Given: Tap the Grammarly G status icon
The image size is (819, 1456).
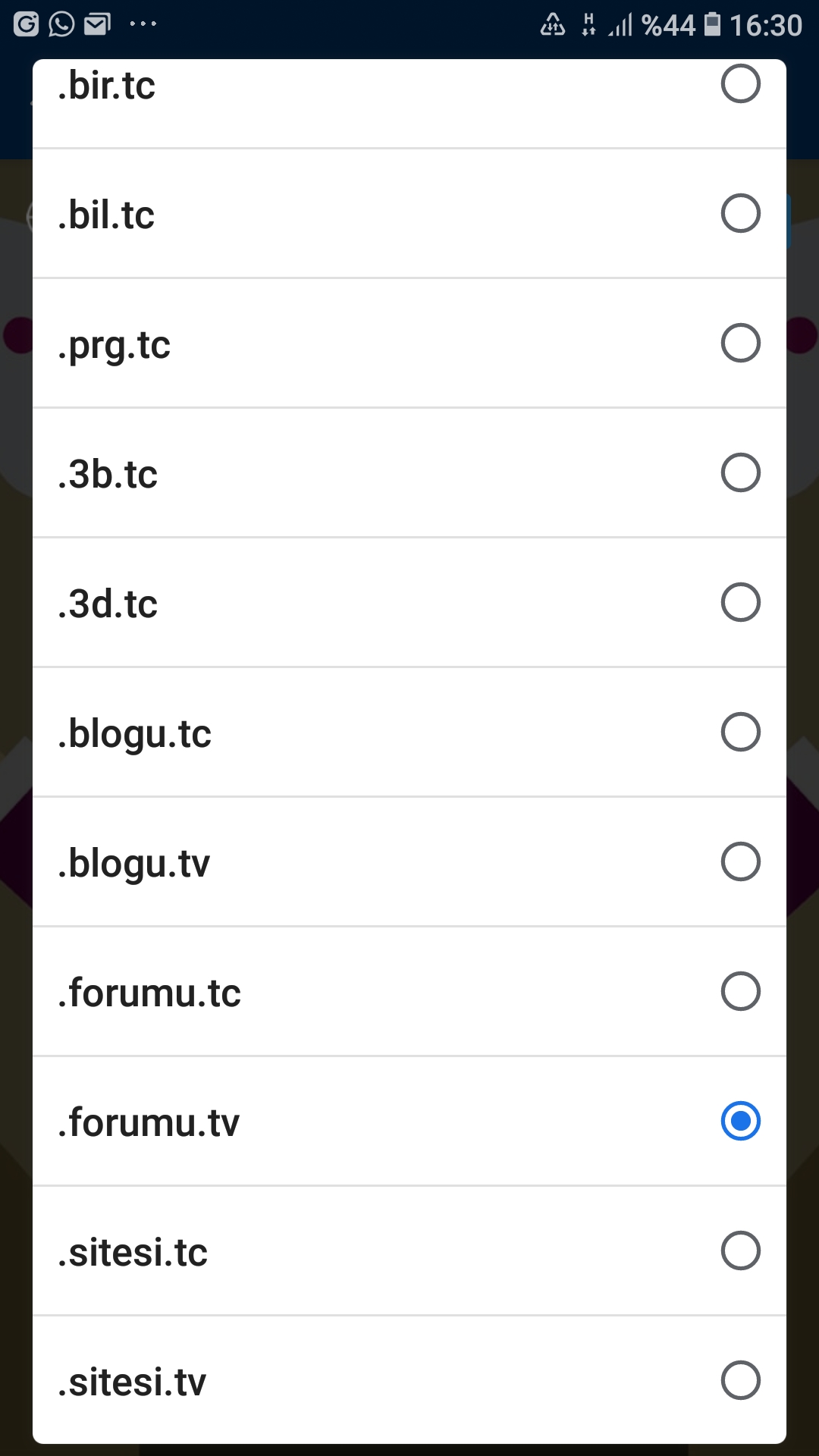Looking at the screenshot, I should point(26,24).
